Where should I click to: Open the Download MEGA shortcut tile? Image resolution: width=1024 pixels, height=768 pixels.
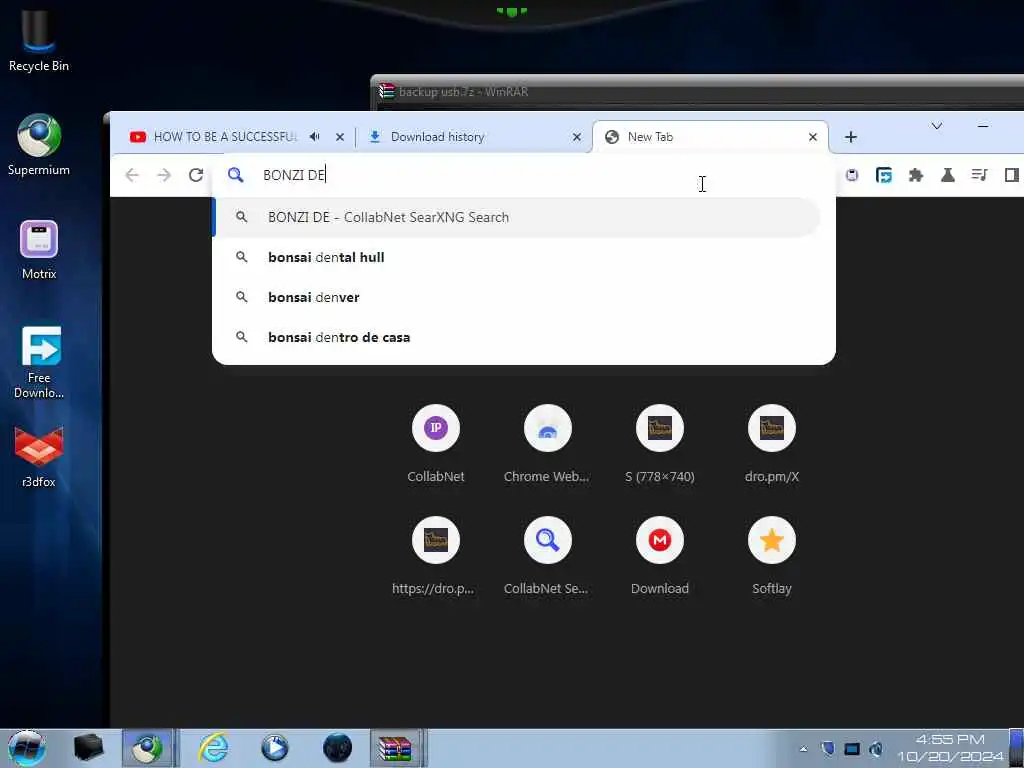pos(660,556)
